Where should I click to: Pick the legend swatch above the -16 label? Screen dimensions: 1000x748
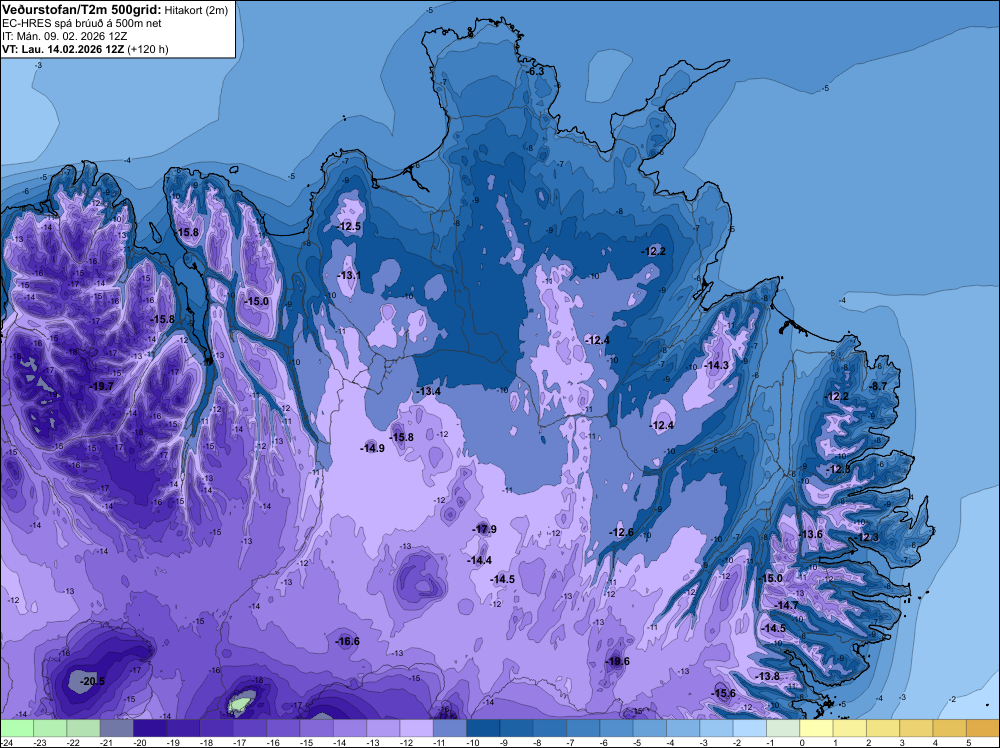[x=283, y=728]
